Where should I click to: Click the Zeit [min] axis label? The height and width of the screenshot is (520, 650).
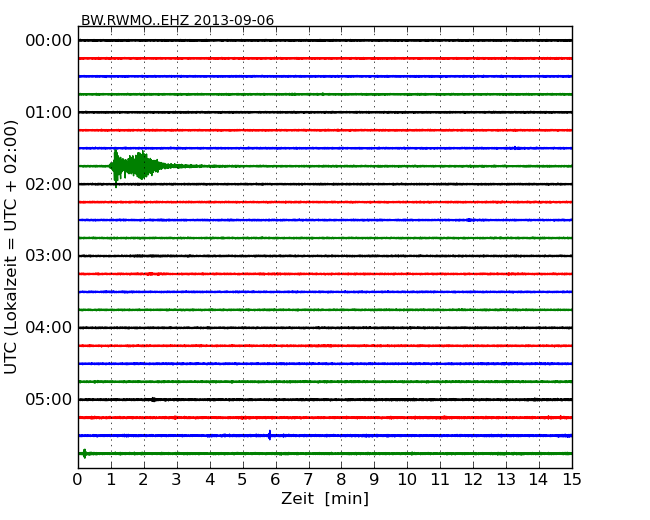click(x=325, y=498)
